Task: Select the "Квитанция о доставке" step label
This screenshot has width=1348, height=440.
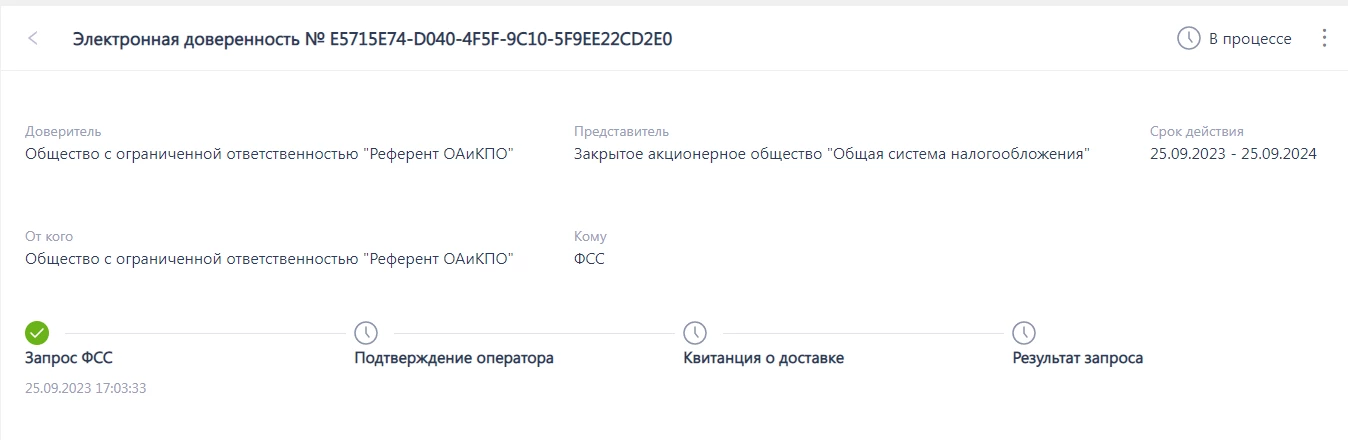Action: 763,358
